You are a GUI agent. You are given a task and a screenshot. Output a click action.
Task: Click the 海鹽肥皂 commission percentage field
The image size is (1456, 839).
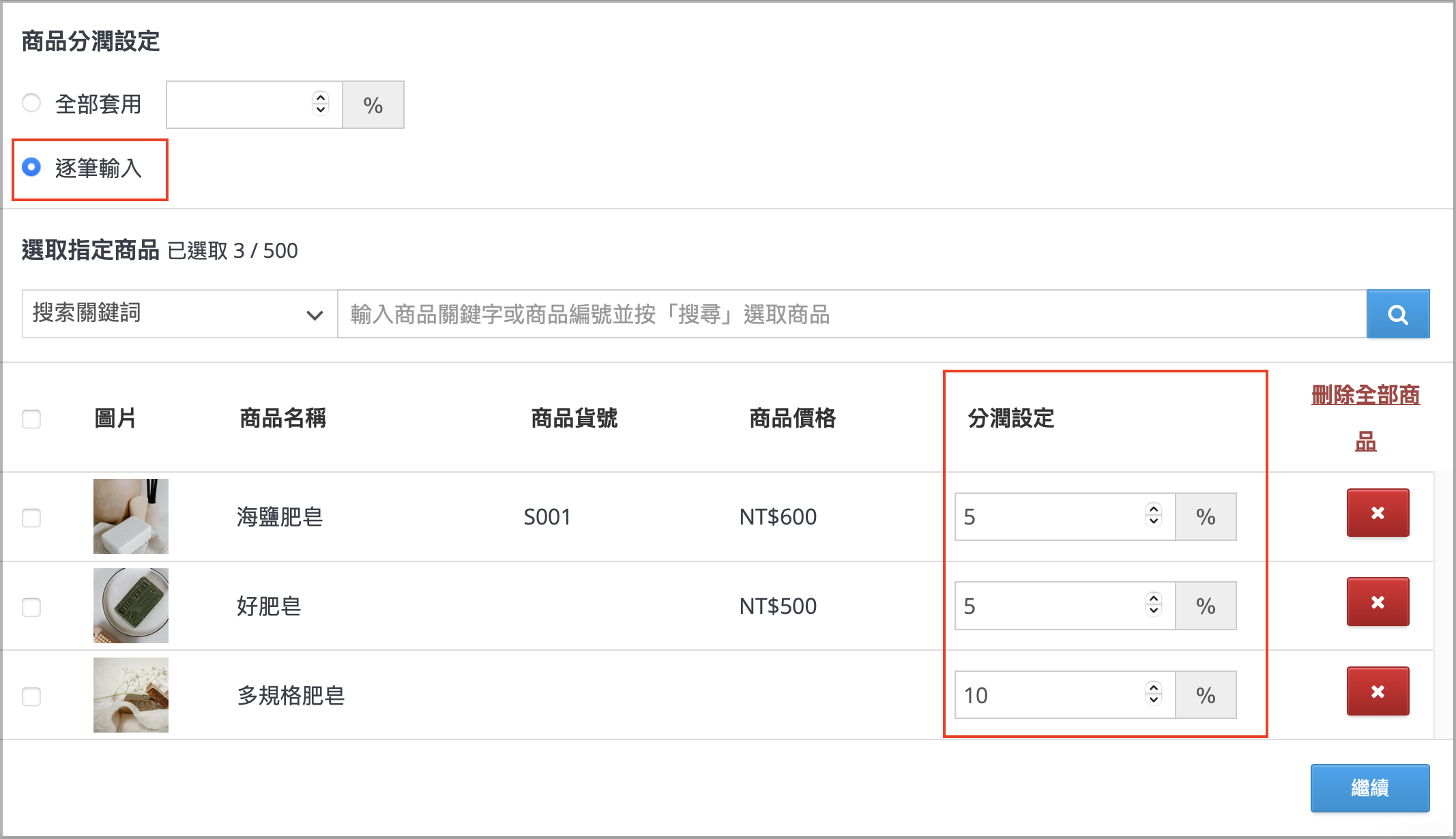click(x=1065, y=517)
